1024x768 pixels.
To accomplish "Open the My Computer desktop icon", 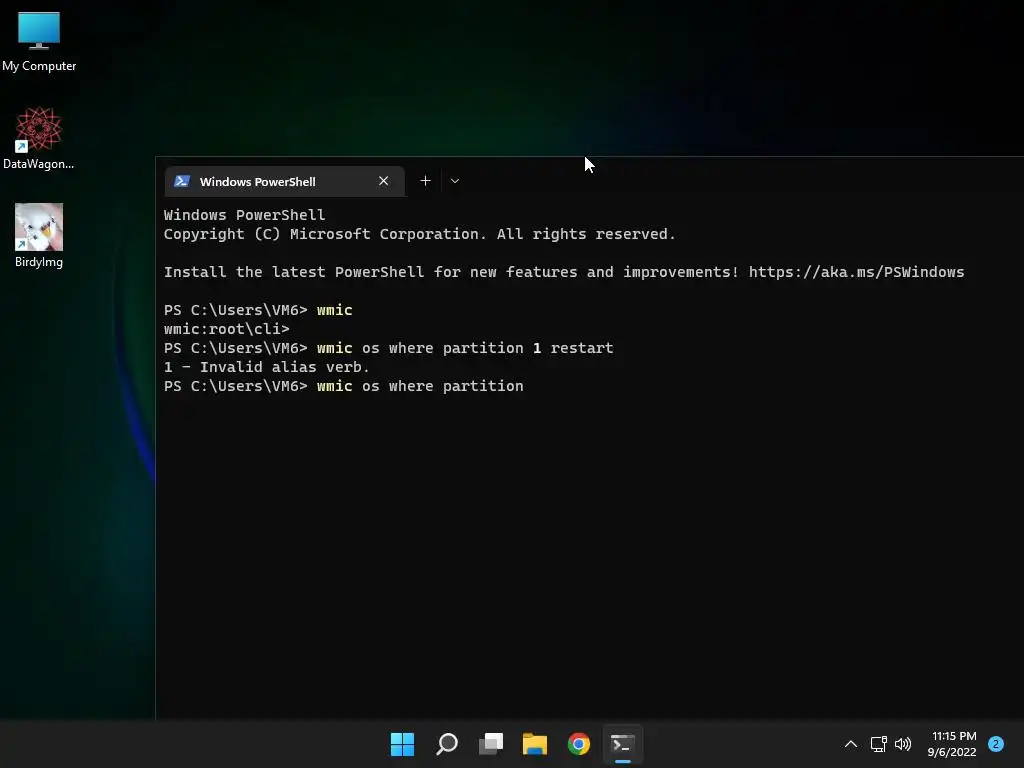I will [x=39, y=41].
